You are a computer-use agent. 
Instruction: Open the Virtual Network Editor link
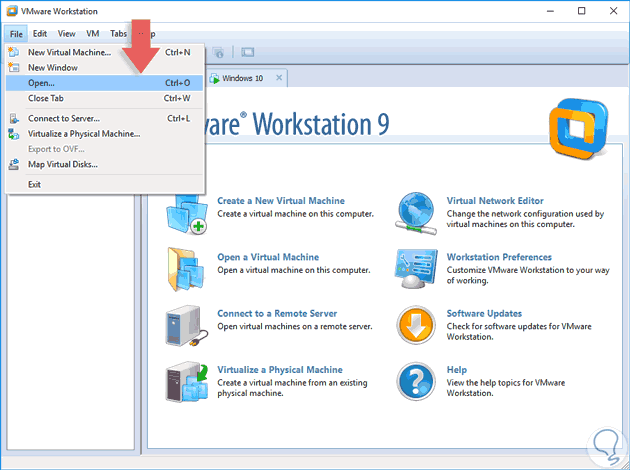[495, 201]
